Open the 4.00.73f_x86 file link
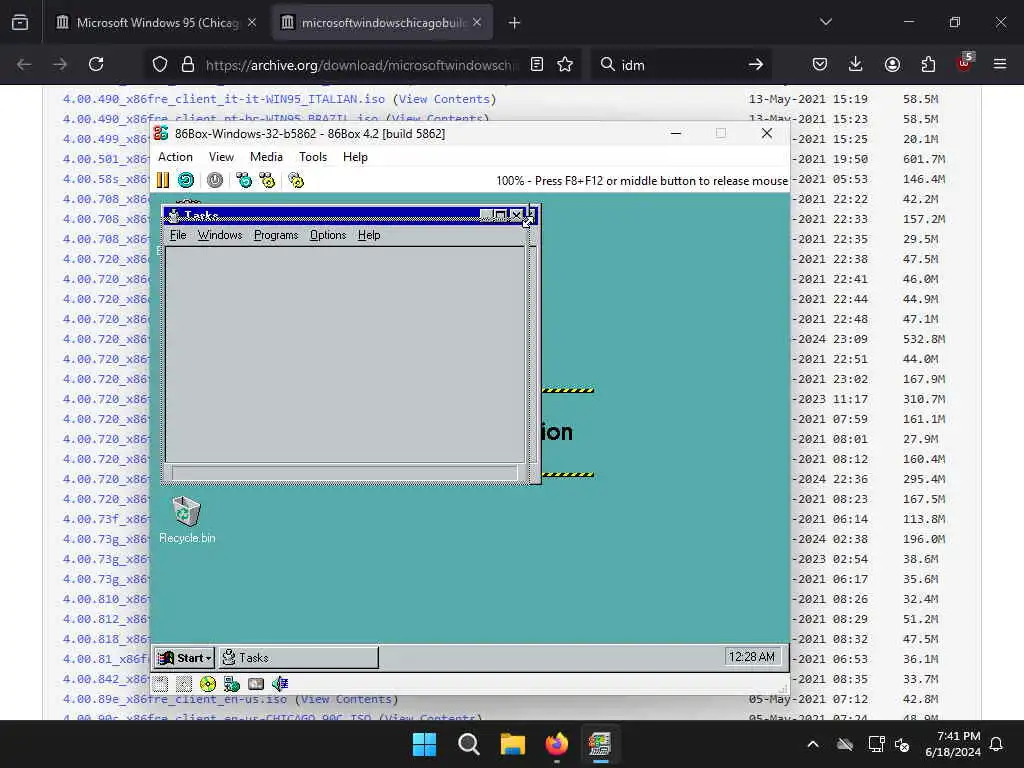This screenshot has width=1024, height=768. (106, 519)
